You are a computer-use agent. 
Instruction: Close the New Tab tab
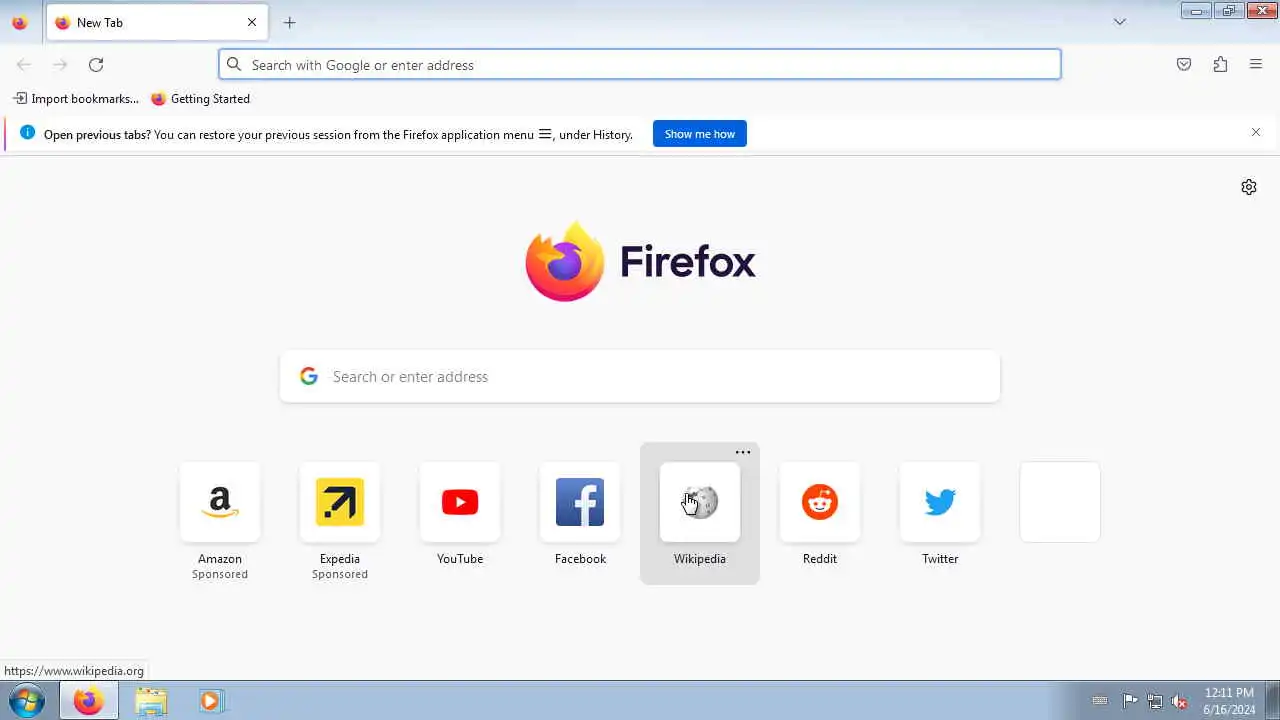pyautogui.click(x=252, y=22)
